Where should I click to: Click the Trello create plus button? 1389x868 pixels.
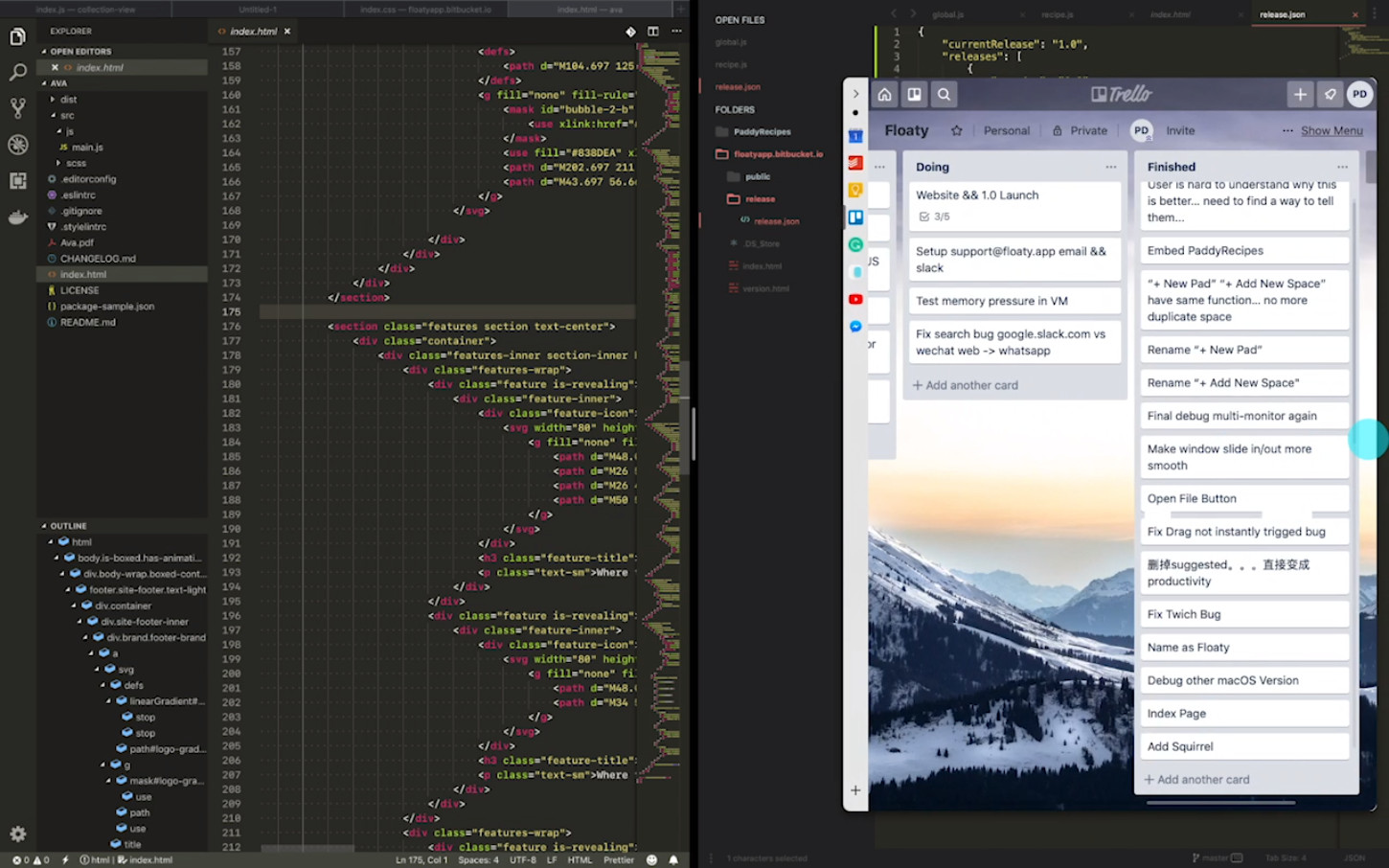coord(1300,94)
